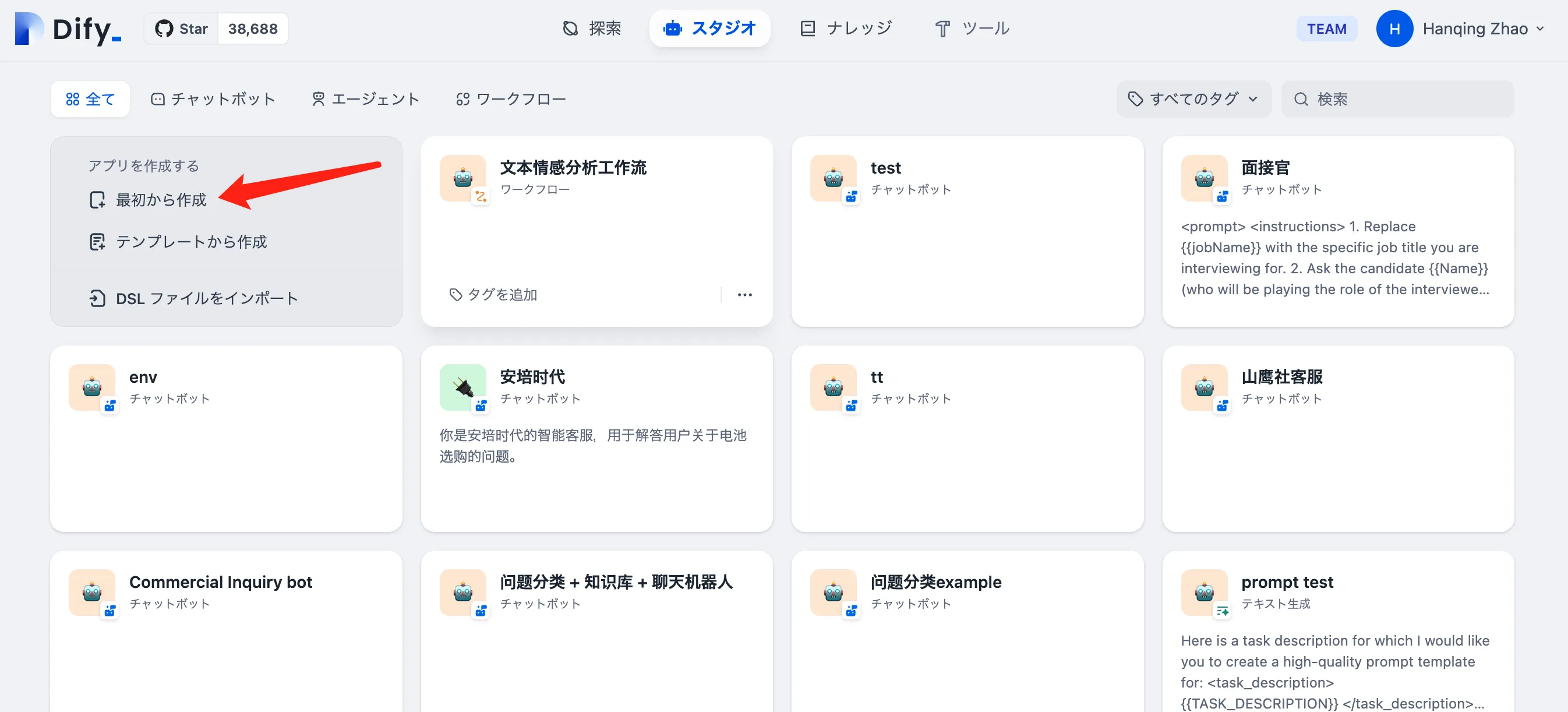Click the robot icon on env card
The width and height of the screenshot is (1568, 712).
pyautogui.click(x=92, y=387)
